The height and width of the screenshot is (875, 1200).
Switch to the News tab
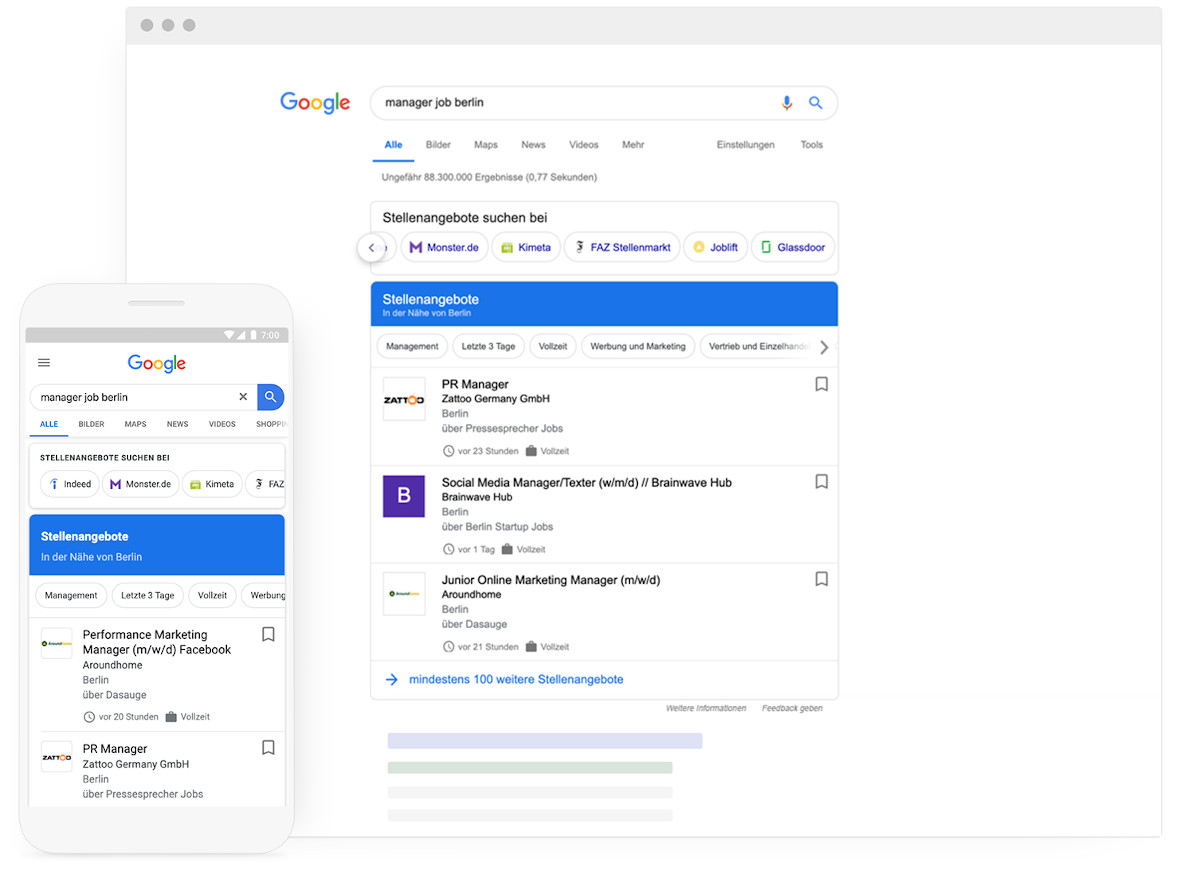coord(533,144)
